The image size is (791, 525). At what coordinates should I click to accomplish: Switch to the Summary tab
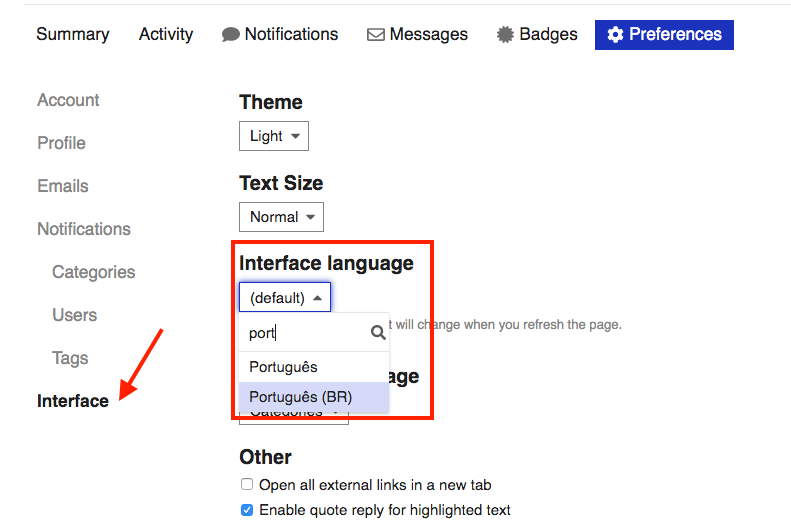(71, 34)
